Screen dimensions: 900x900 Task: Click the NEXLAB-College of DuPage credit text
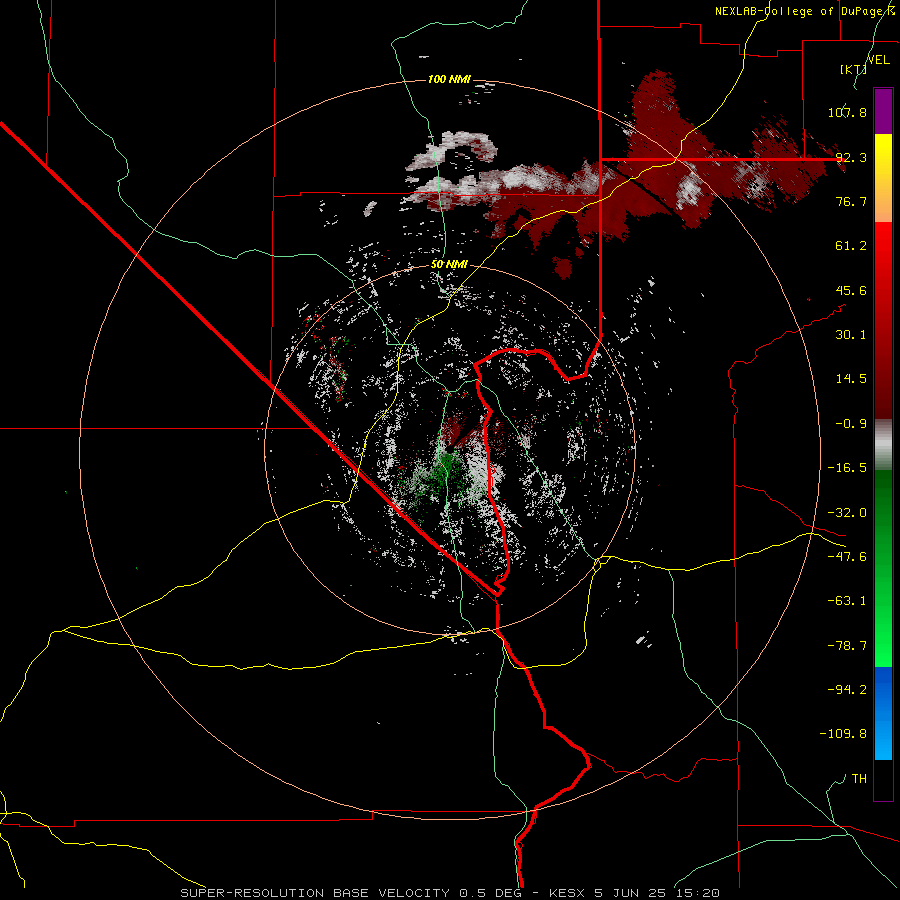click(x=804, y=11)
